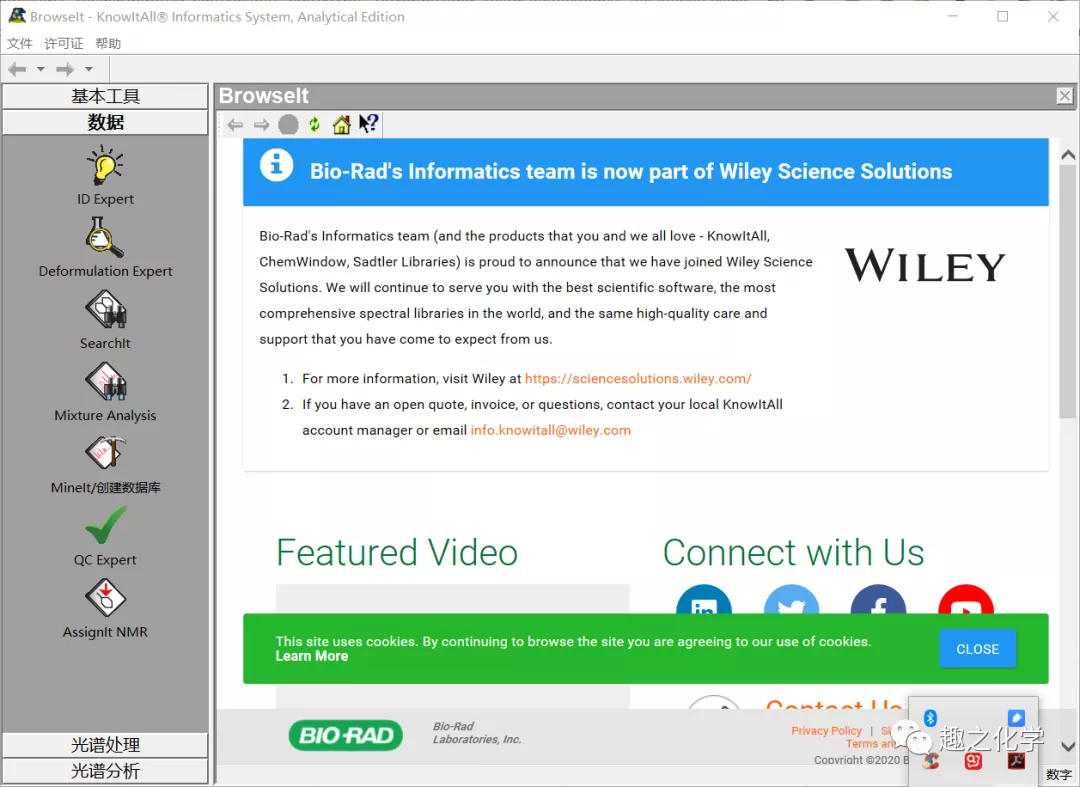Go to BrowseIt home page
Viewport: 1080px width, 787px height.
point(342,125)
